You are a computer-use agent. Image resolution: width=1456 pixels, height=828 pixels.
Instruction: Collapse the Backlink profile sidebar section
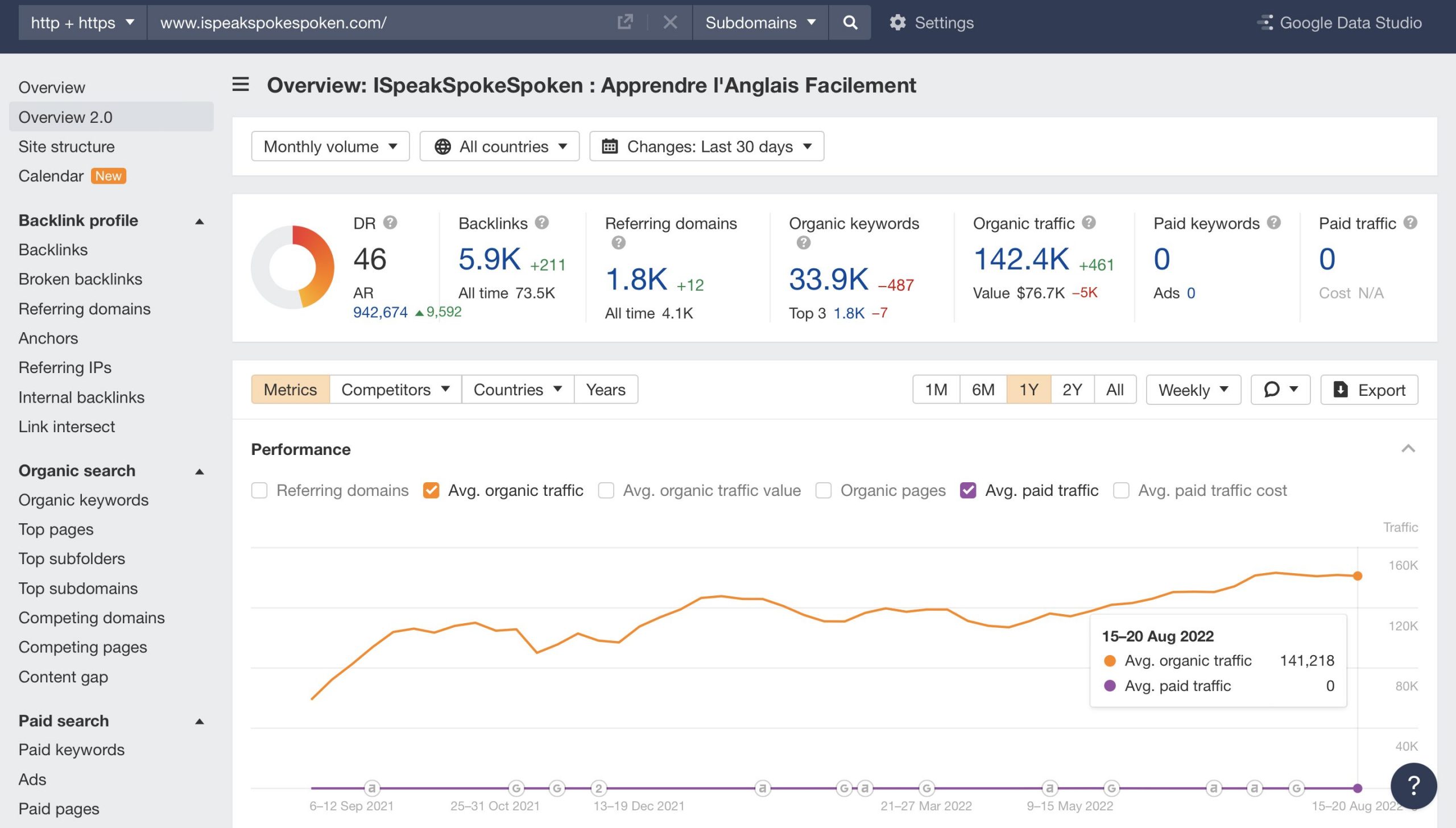coord(200,221)
